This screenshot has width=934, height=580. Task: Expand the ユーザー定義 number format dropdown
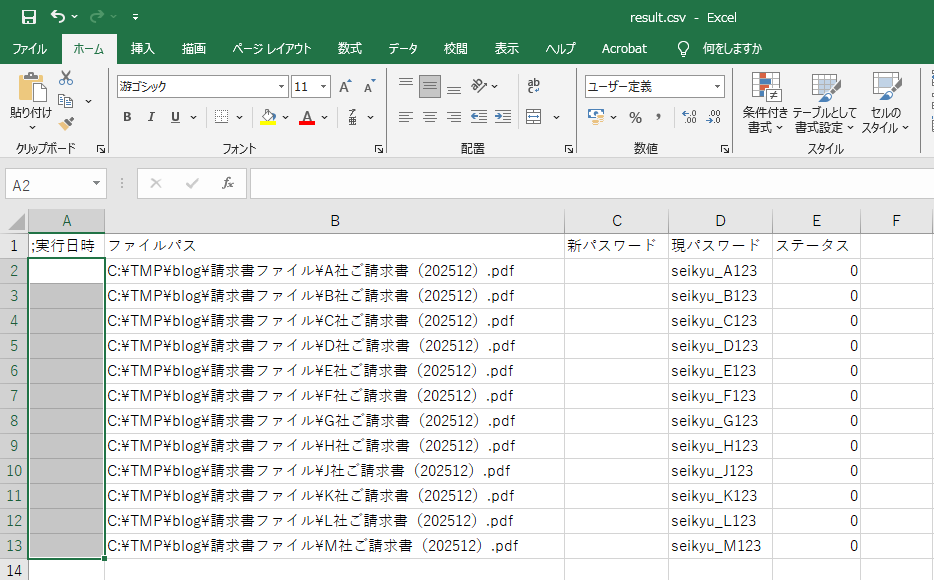pos(717,87)
